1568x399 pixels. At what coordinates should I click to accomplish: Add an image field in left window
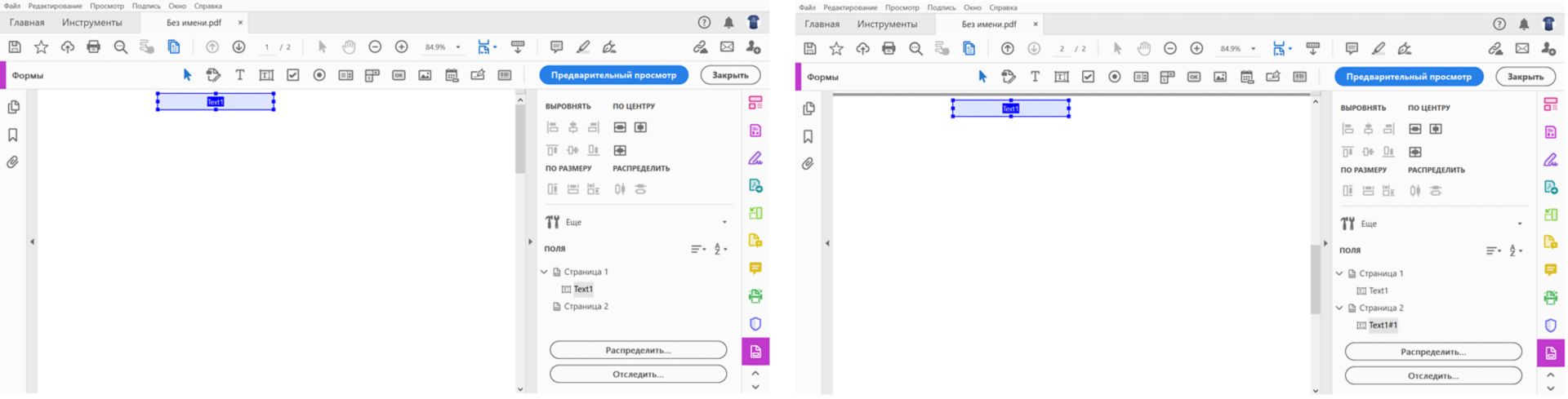point(425,75)
